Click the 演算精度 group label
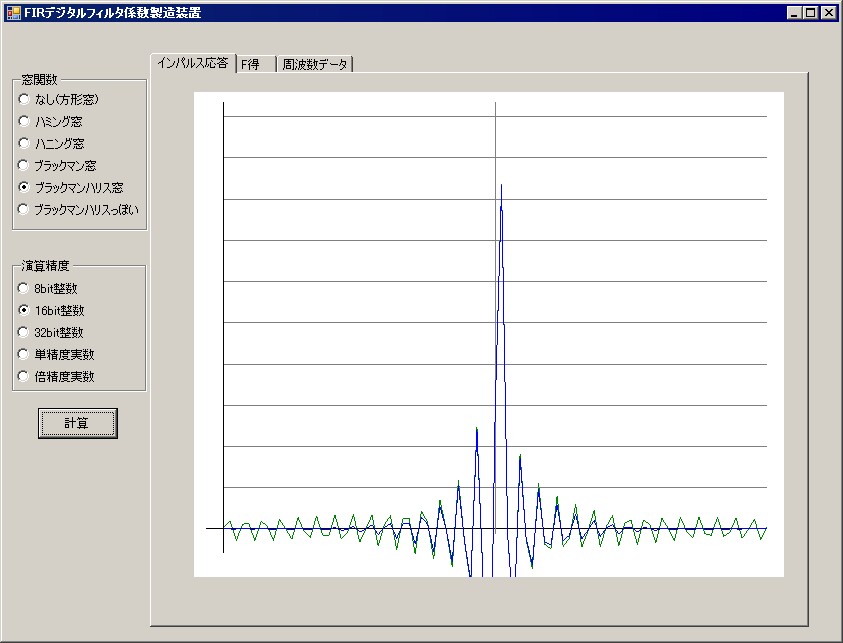This screenshot has width=843, height=643. coord(45,266)
